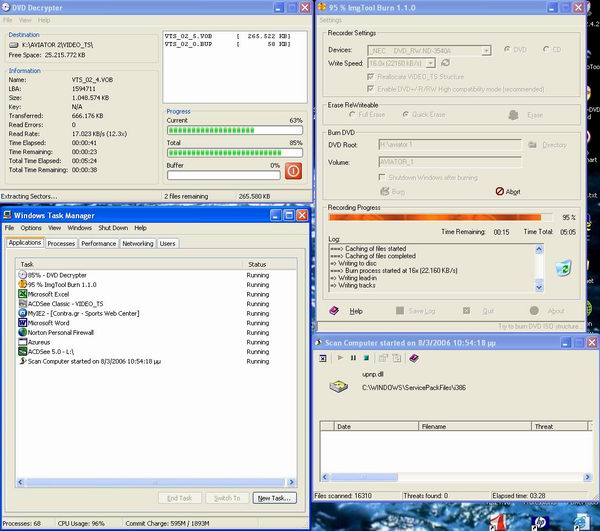Click the End Task button
600x531 pixels.
tap(179, 498)
